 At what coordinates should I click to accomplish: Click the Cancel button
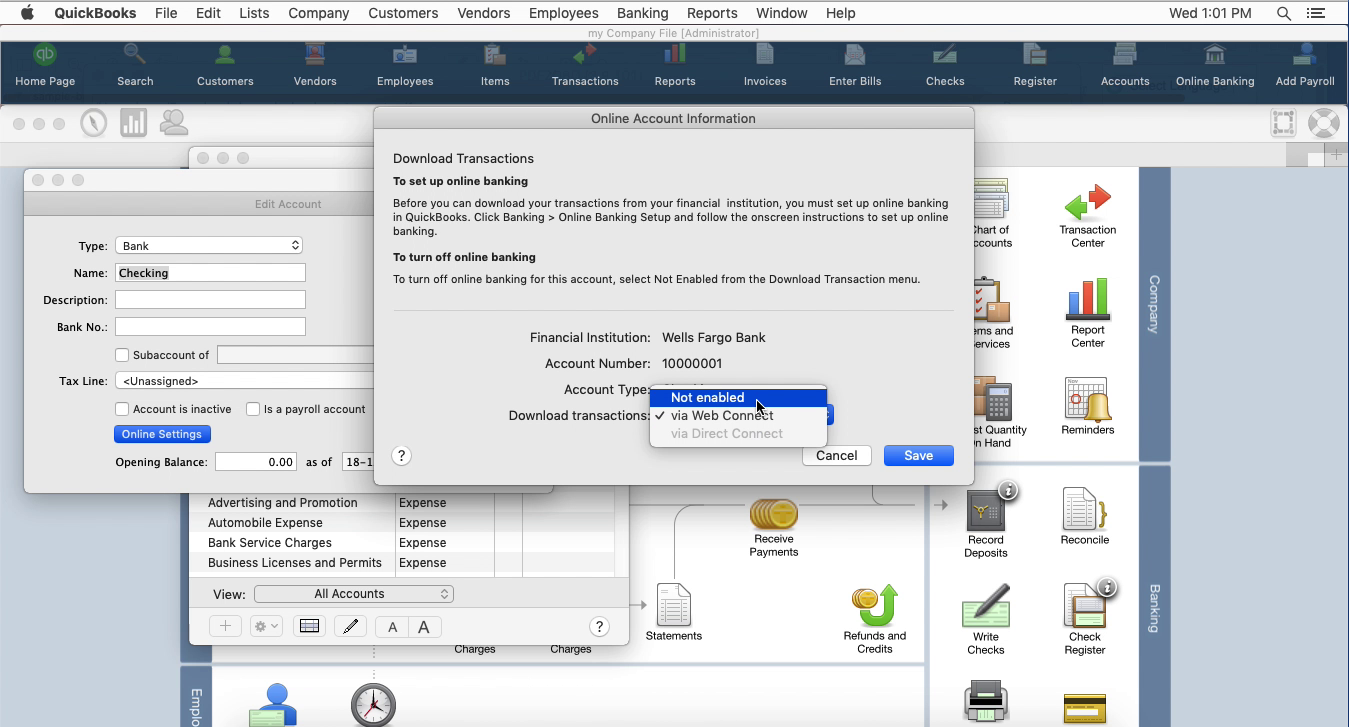pyautogui.click(x=837, y=456)
